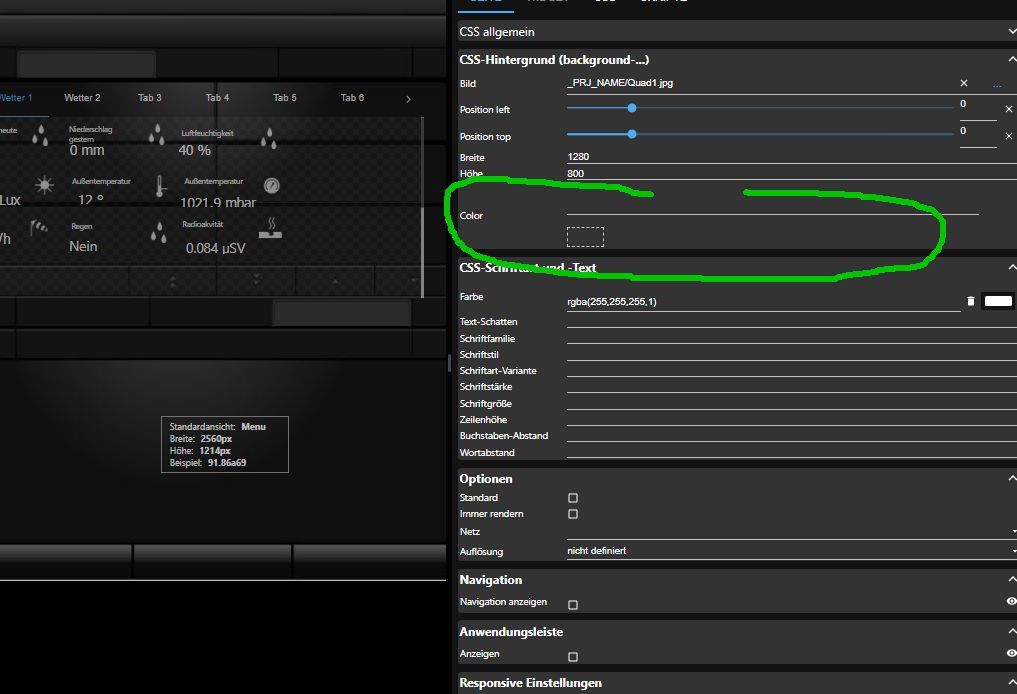Screen dimensions: 1017x694
Task: Click the Position top slider handle
Action: click(632, 133)
